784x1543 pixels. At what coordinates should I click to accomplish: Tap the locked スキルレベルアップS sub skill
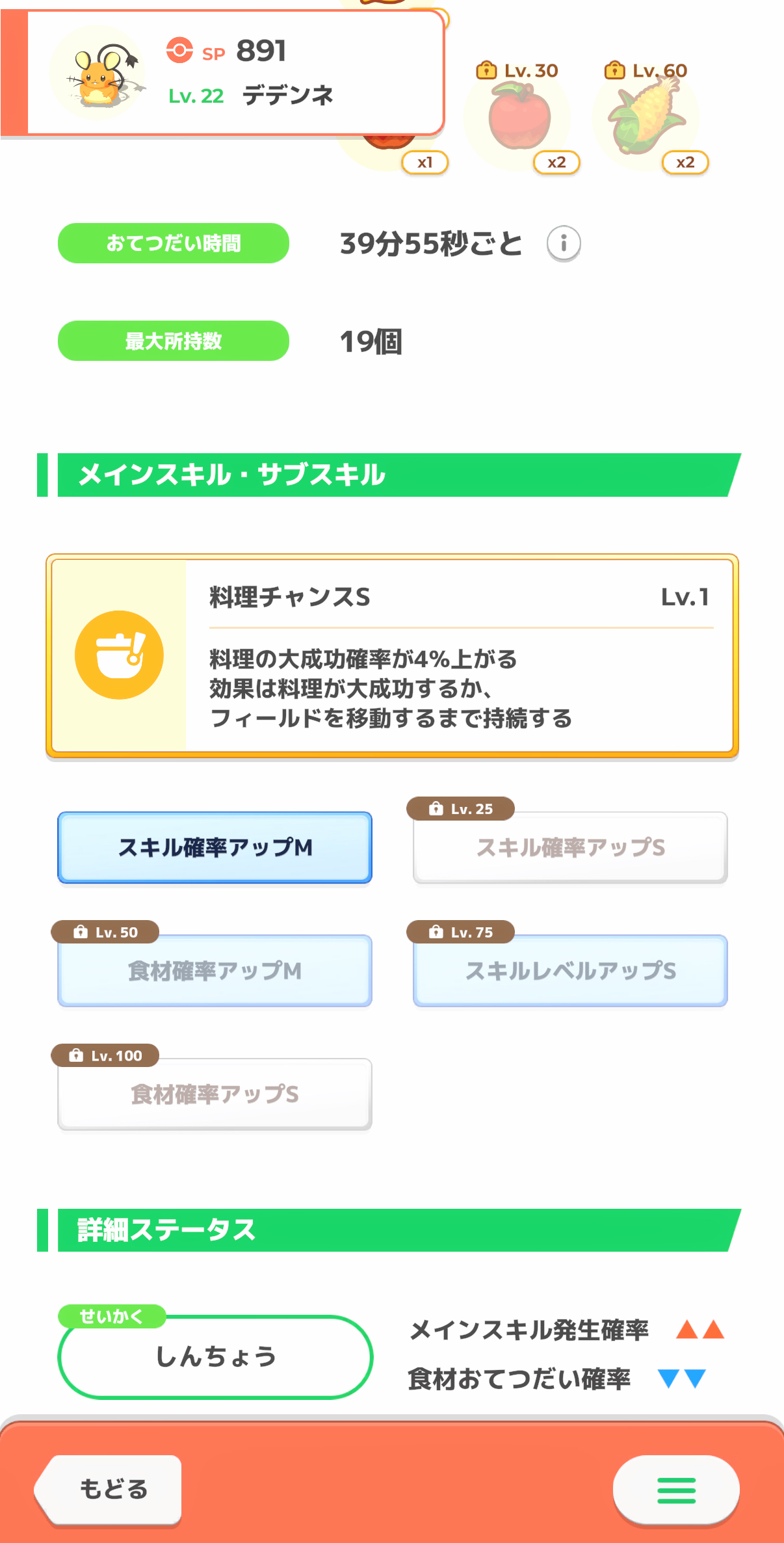point(570,971)
